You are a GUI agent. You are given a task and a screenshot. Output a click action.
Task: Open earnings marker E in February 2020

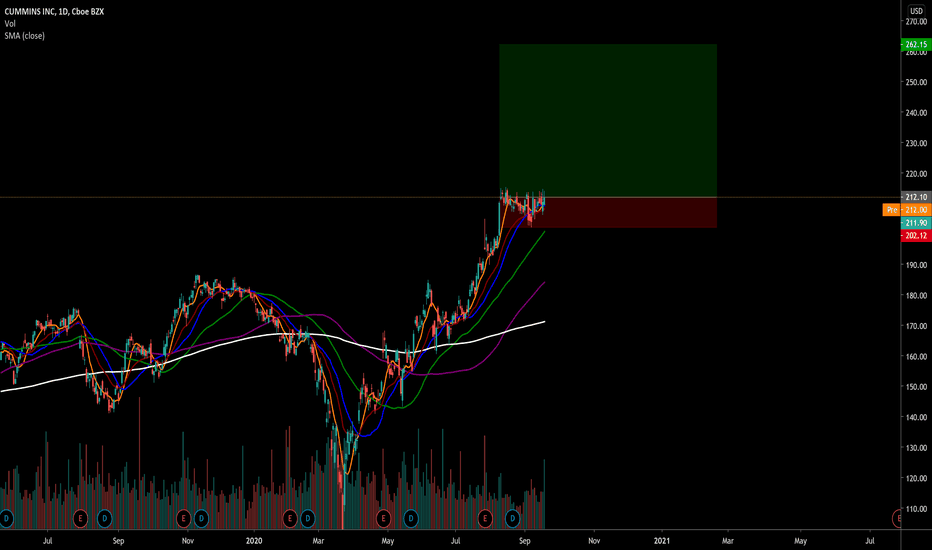(290, 518)
